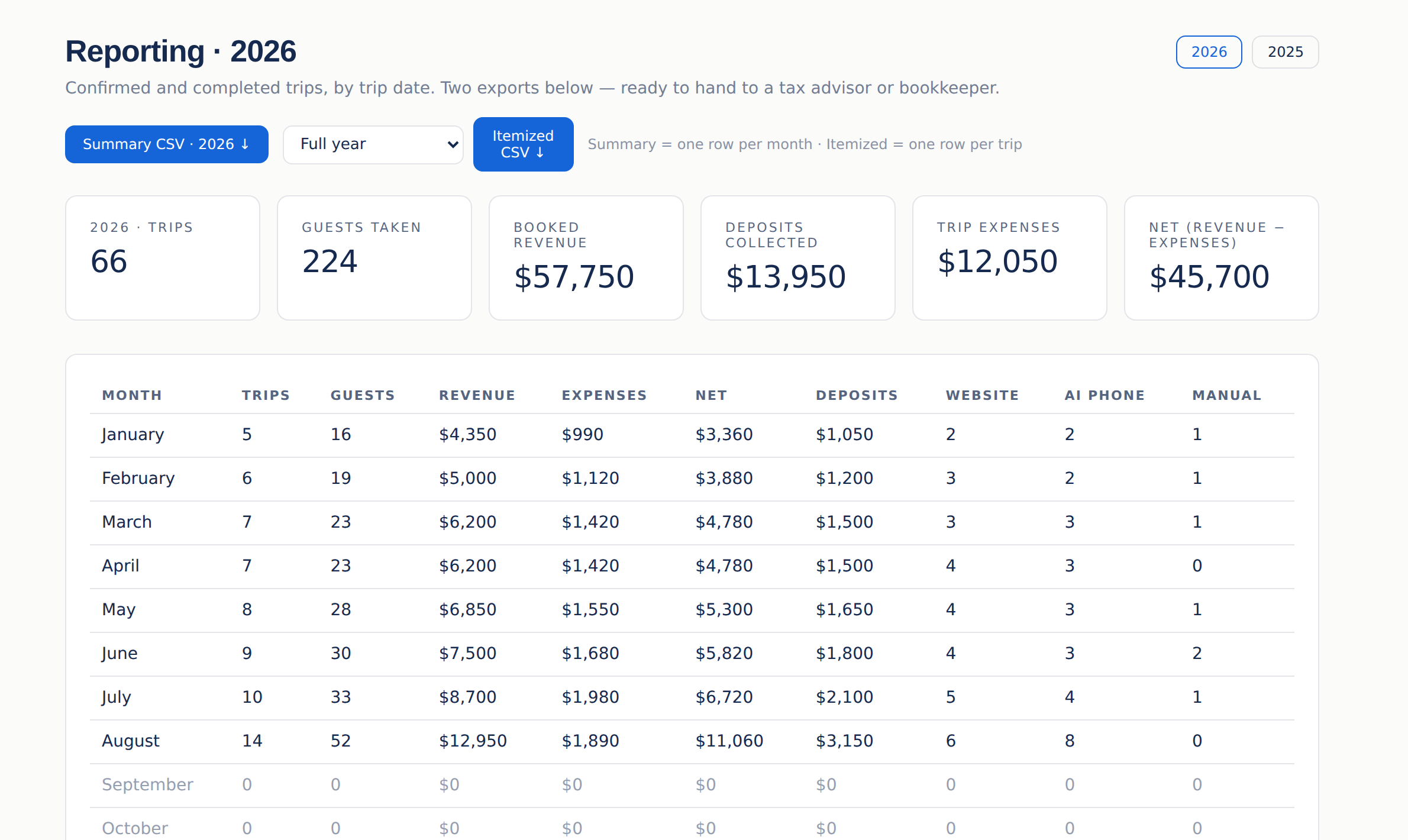Click August net value $11,060
This screenshot has height=840, width=1408.
click(x=729, y=741)
